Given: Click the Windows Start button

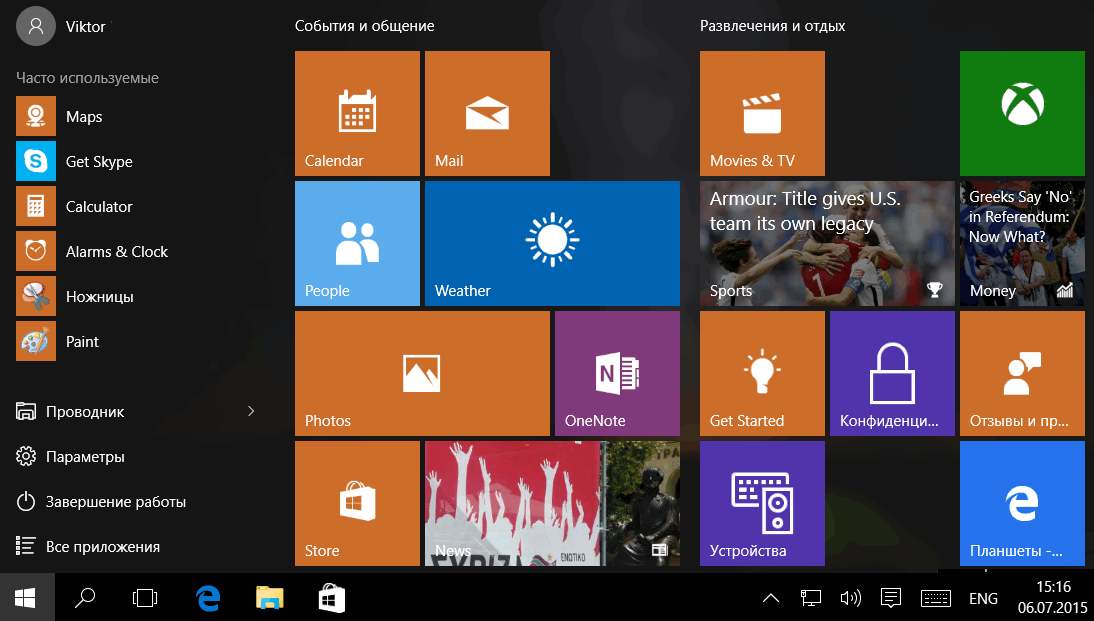Looking at the screenshot, I should tap(26, 597).
